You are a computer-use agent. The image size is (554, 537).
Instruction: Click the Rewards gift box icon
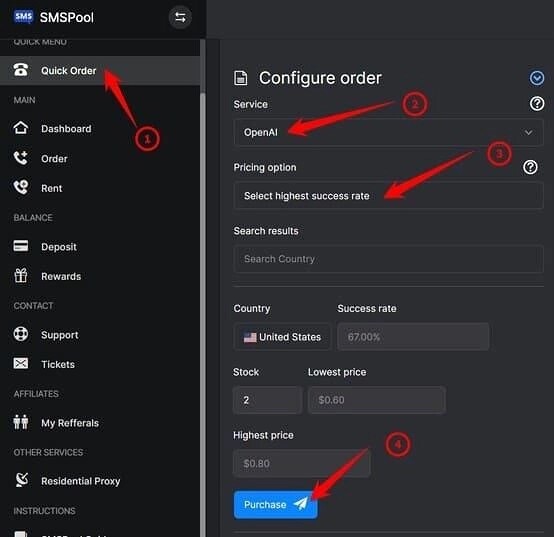click(x=20, y=276)
